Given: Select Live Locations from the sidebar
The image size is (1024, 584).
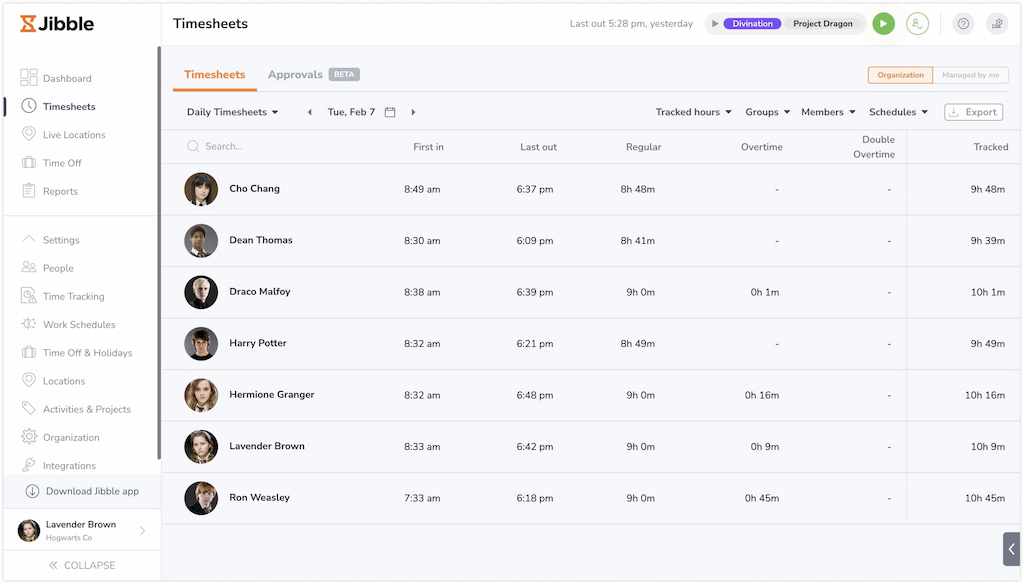Looking at the screenshot, I should click(x=73, y=134).
